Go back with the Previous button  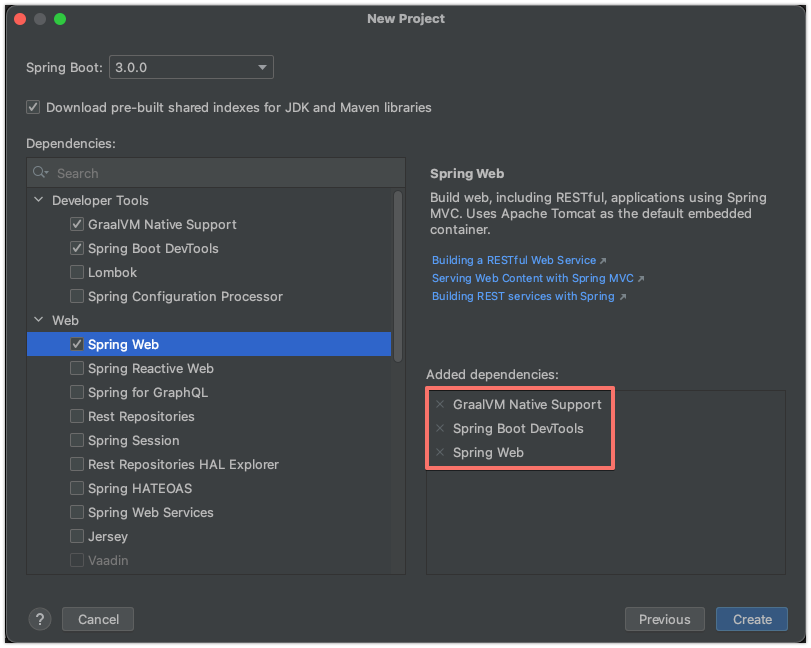(665, 619)
